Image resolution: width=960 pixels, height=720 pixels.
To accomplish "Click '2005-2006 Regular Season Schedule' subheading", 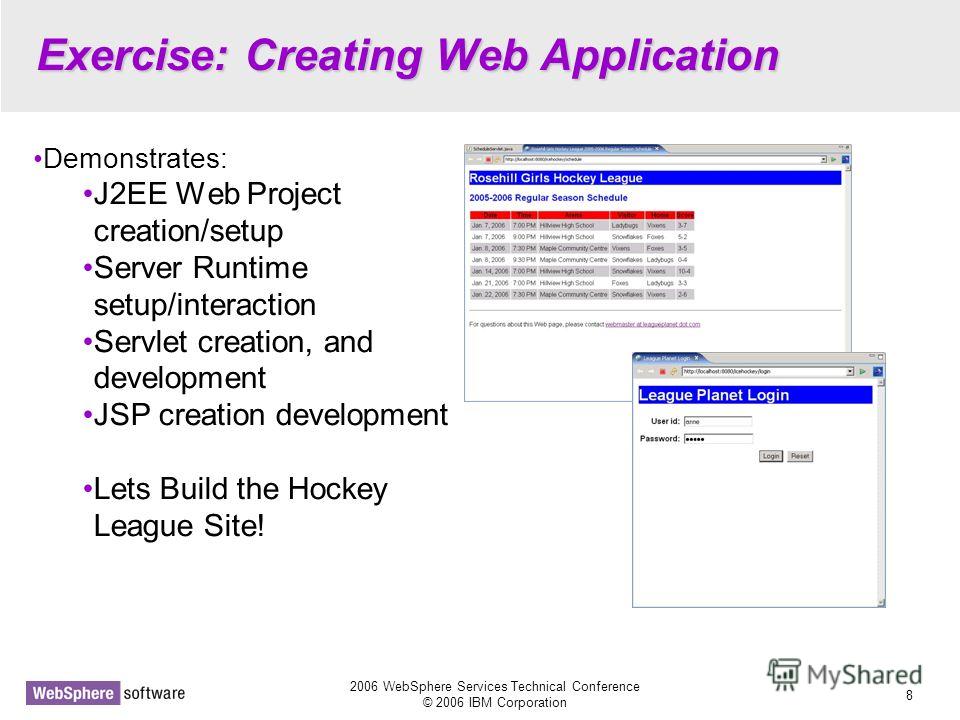I will click(x=549, y=198).
